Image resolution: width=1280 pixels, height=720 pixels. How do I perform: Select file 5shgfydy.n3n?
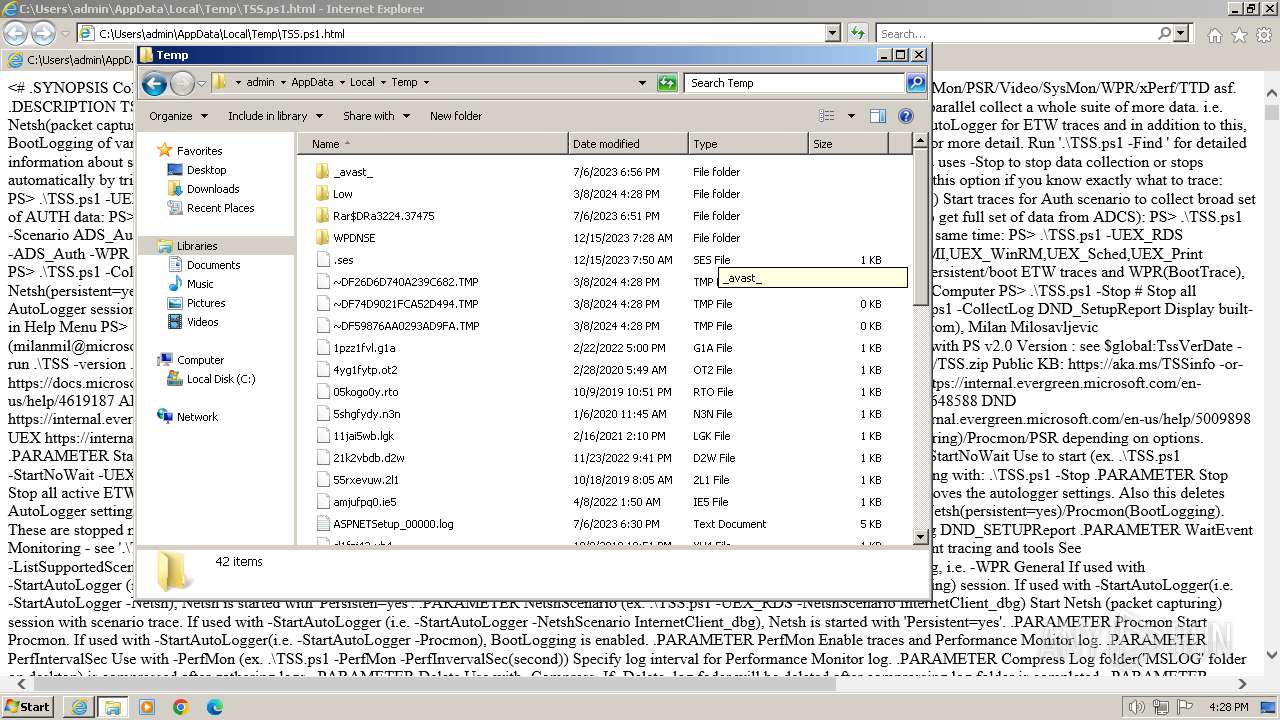click(x=358, y=414)
